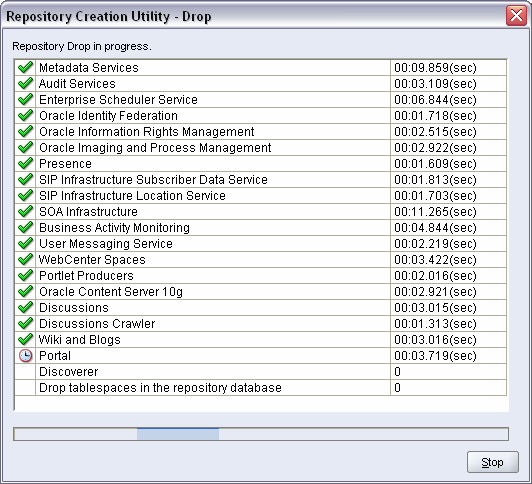Click the 00:02.515(sec) time value
This screenshot has height=484, width=532.
(x=435, y=131)
